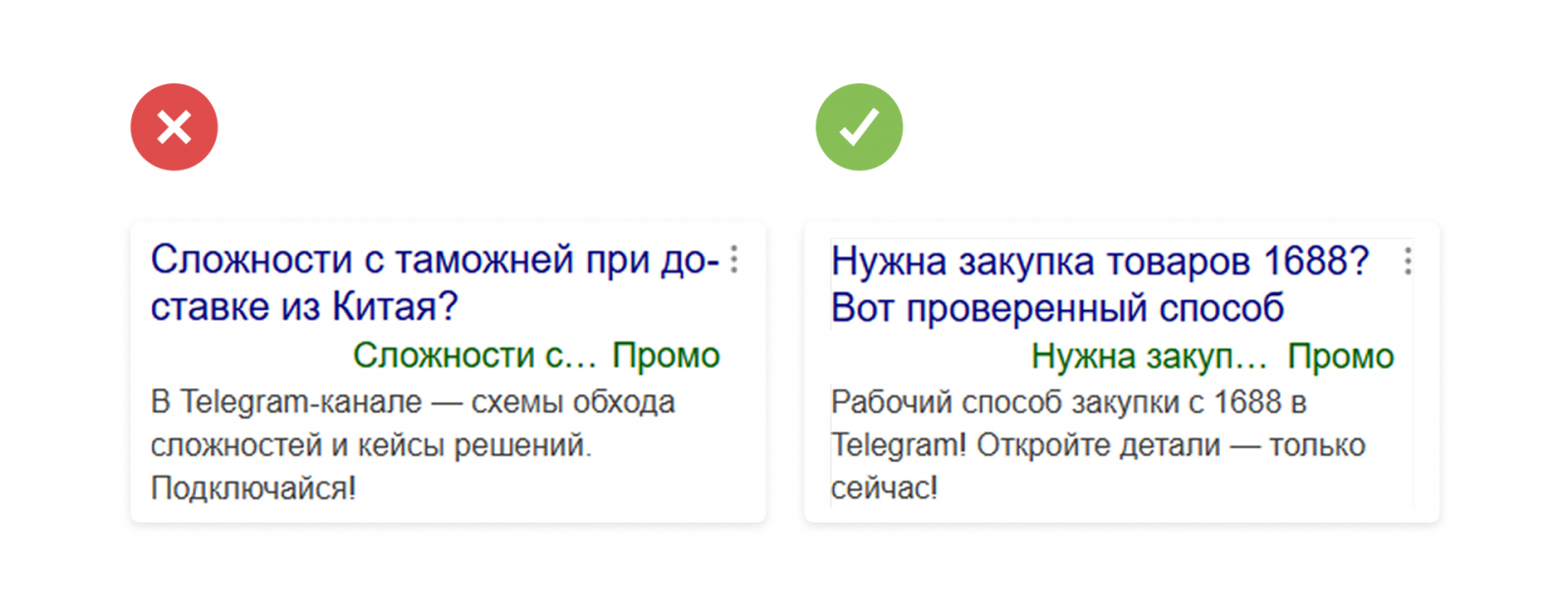Open three-dot menu on the customs ad
The height and width of the screenshot is (605, 1568).
pos(734,260)
